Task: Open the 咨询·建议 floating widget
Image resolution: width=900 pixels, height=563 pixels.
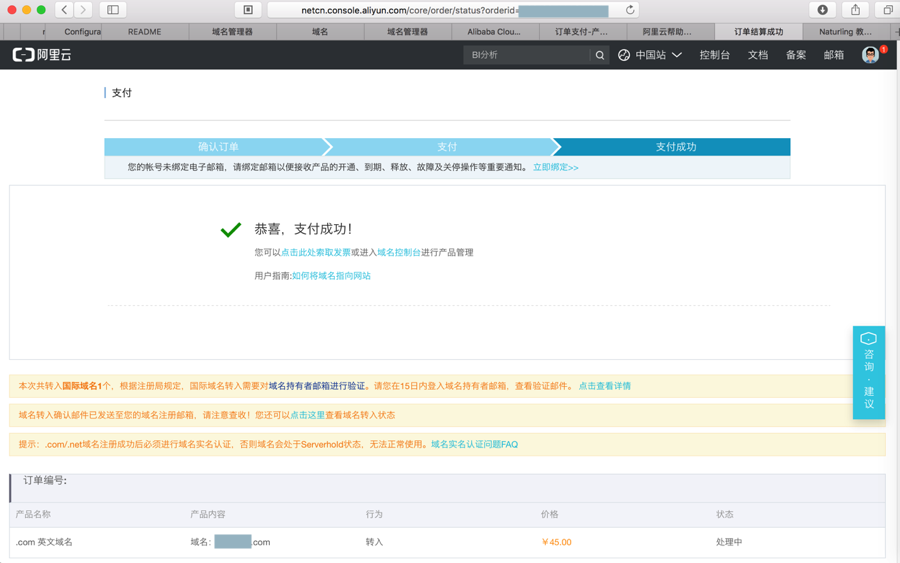Action: (x=868, y=372)
